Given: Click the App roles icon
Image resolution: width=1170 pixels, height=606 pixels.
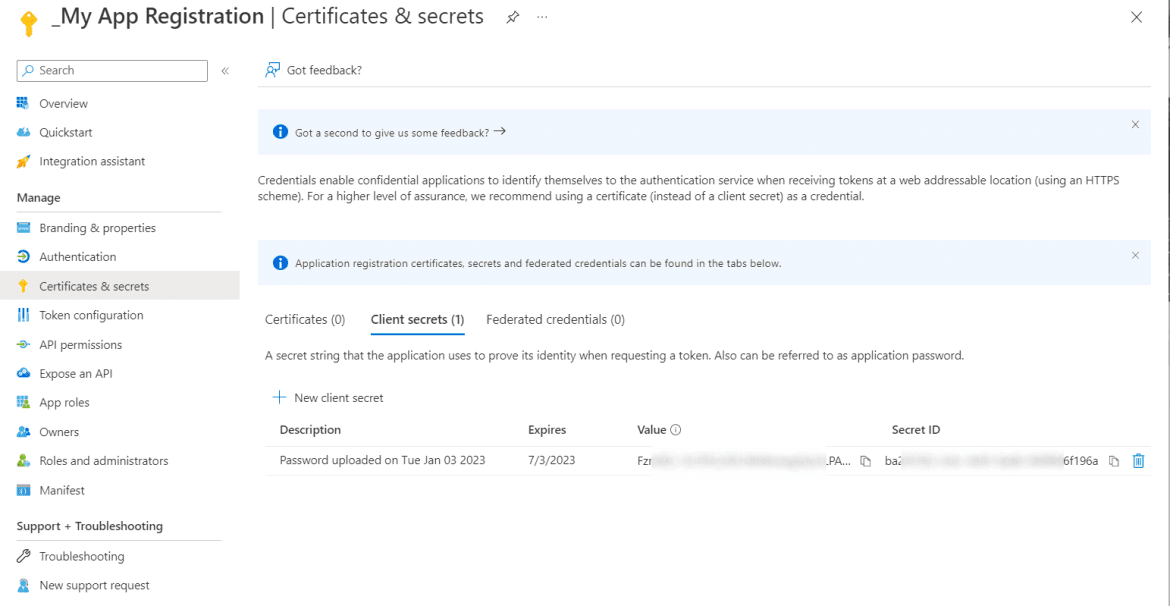Looking at the screenshot, I should [x=23, y=402].
